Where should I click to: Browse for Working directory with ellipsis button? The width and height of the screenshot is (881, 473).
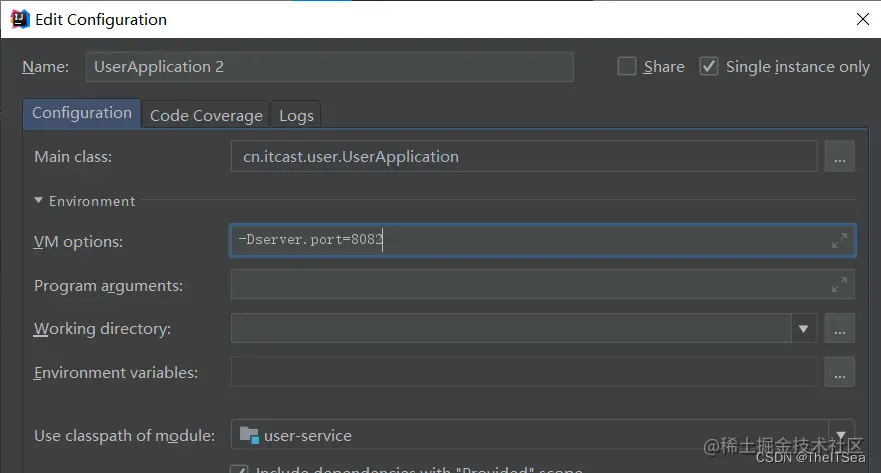point(839,328)
